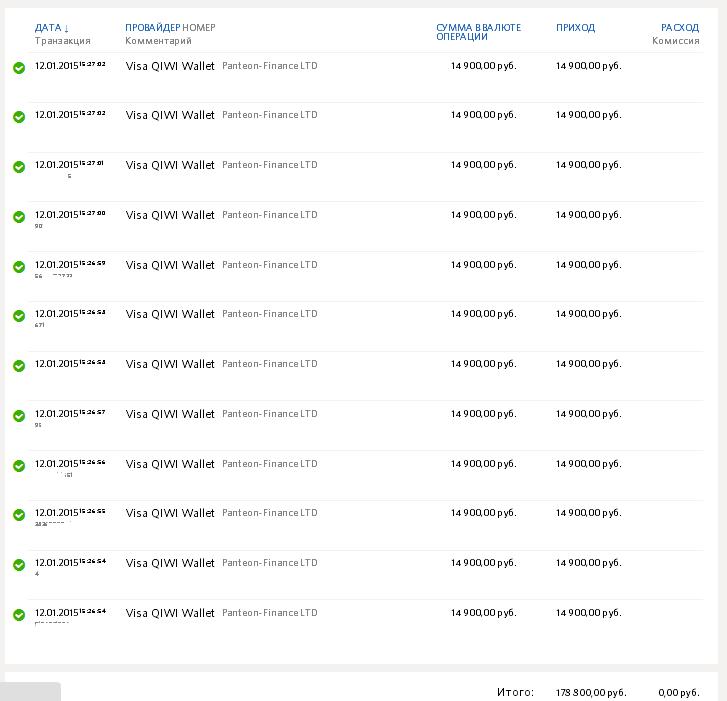
Task: Click the success icon for the 15:36:55 transaction
Action: pos(19,515)
